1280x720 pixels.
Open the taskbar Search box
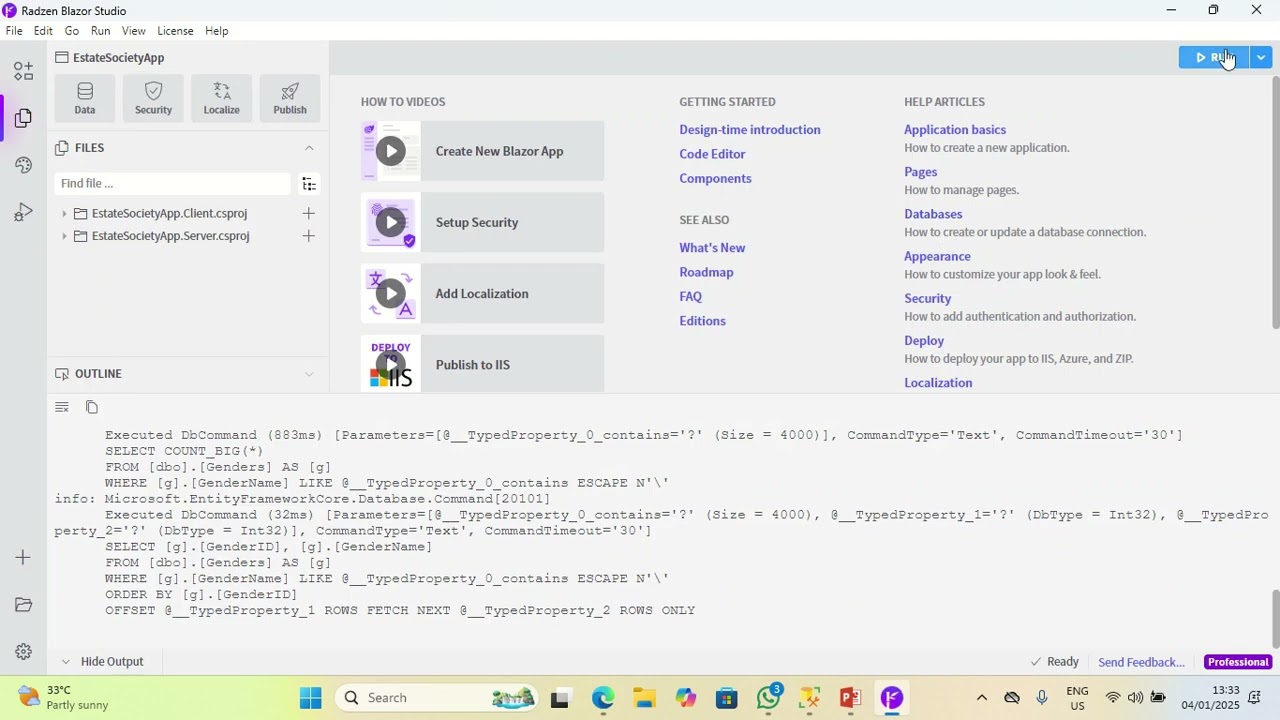click(x=436, y=698)
